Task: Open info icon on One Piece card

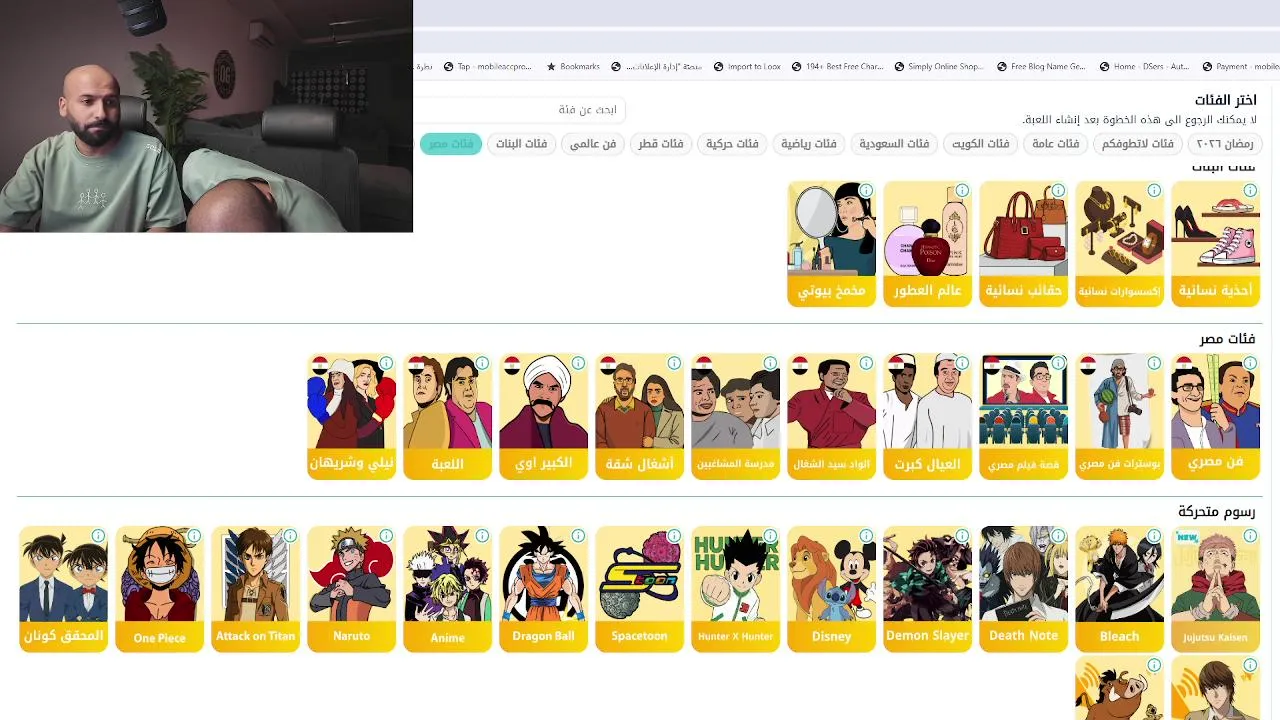Action: 194,536
